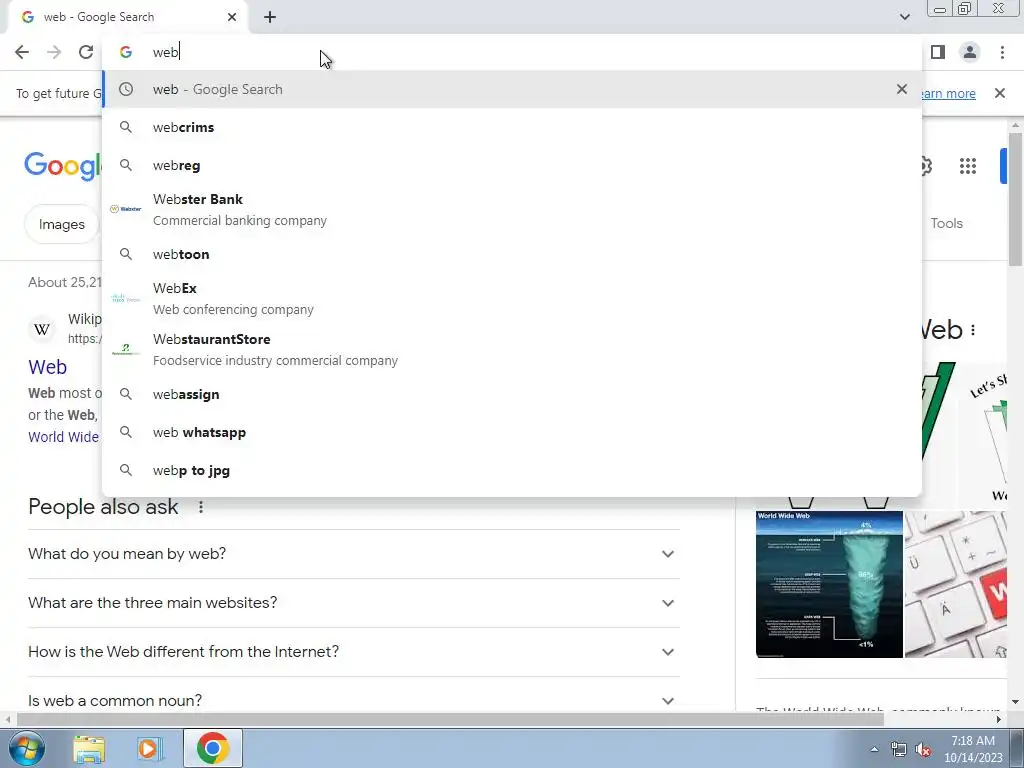Click the Images filter chip
The height and width of the screenshot is (768, 1024).
tap(61, 224)
